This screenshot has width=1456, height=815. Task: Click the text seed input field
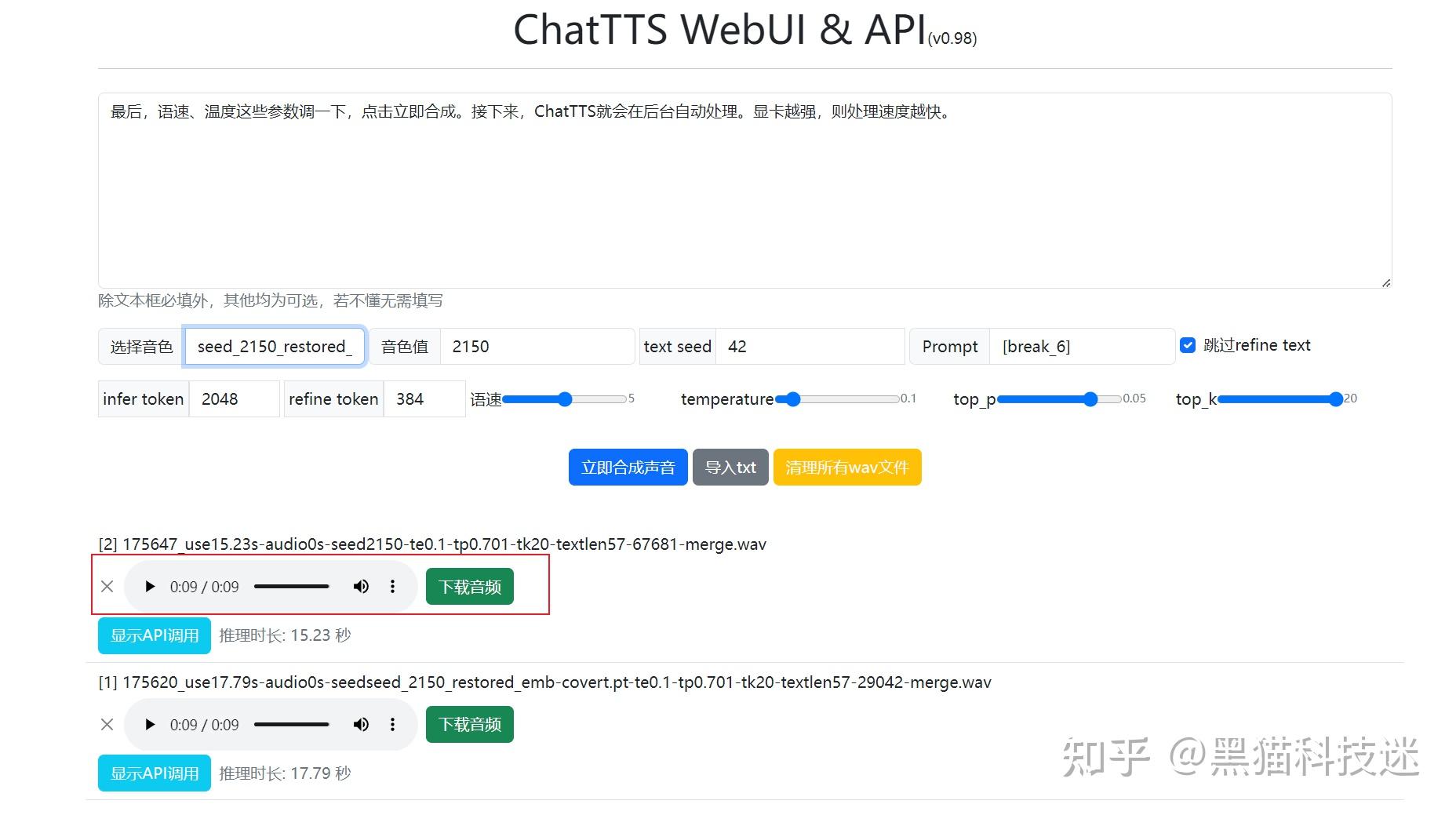pos(810,346)
